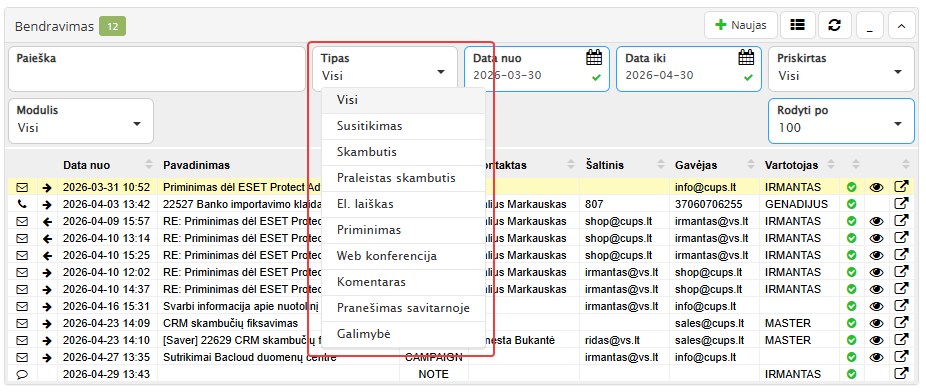Click incoming arrow of 2026-04-09 15:57 row

pyautogui.click(x=48, y=221)
